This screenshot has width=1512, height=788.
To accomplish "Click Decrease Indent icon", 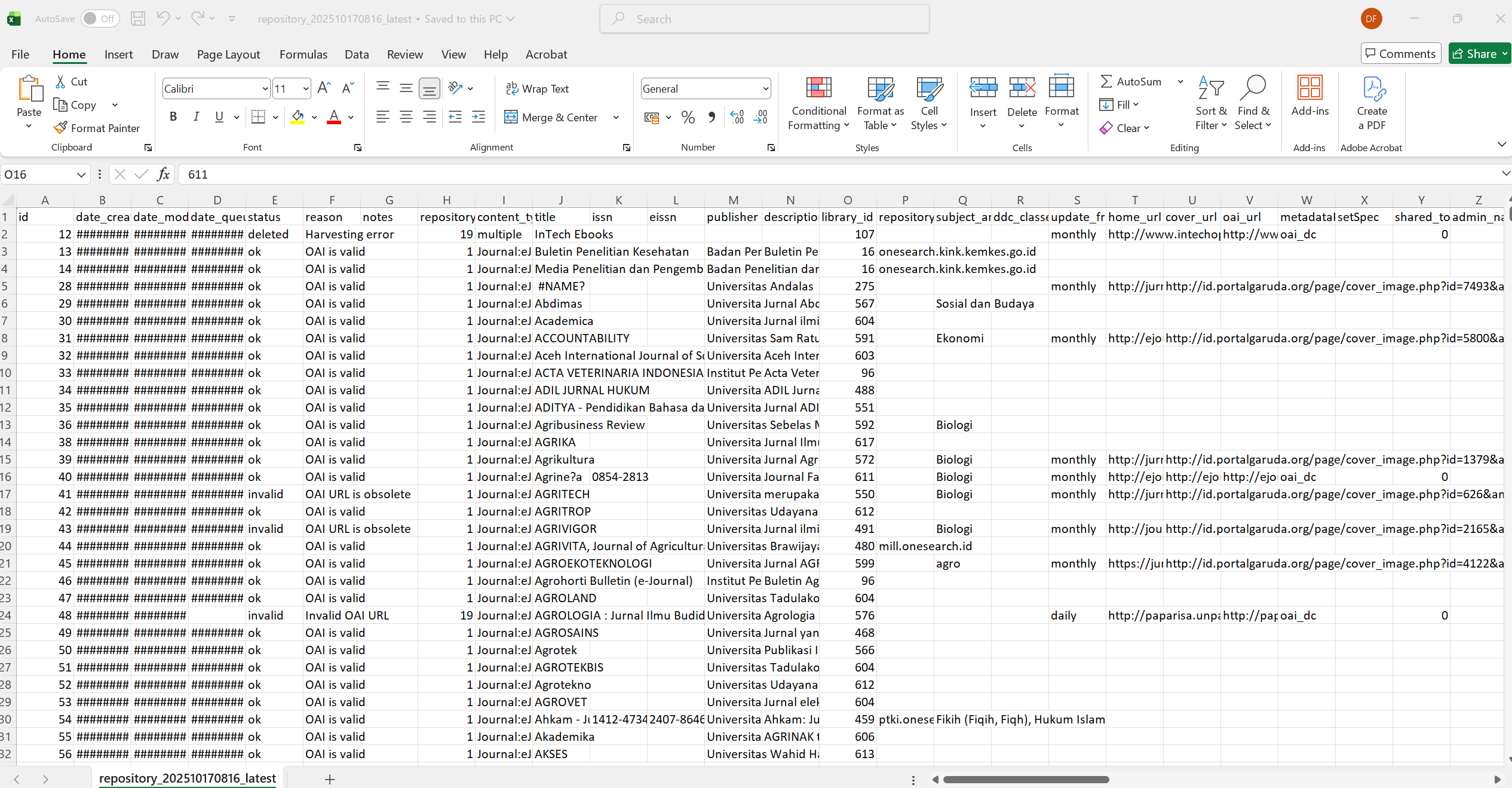I will (455, 117).
